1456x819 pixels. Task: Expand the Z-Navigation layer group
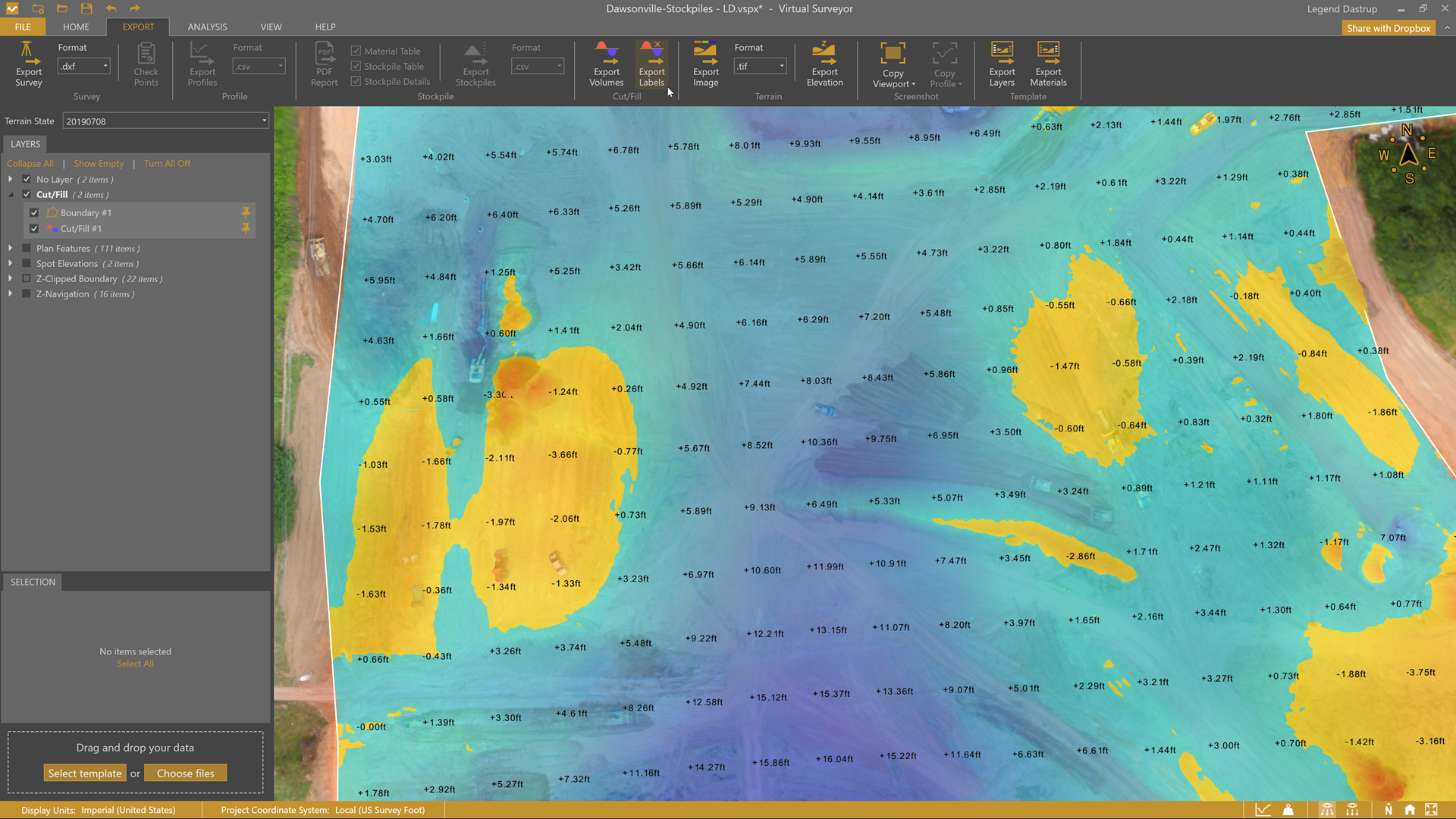11,294
